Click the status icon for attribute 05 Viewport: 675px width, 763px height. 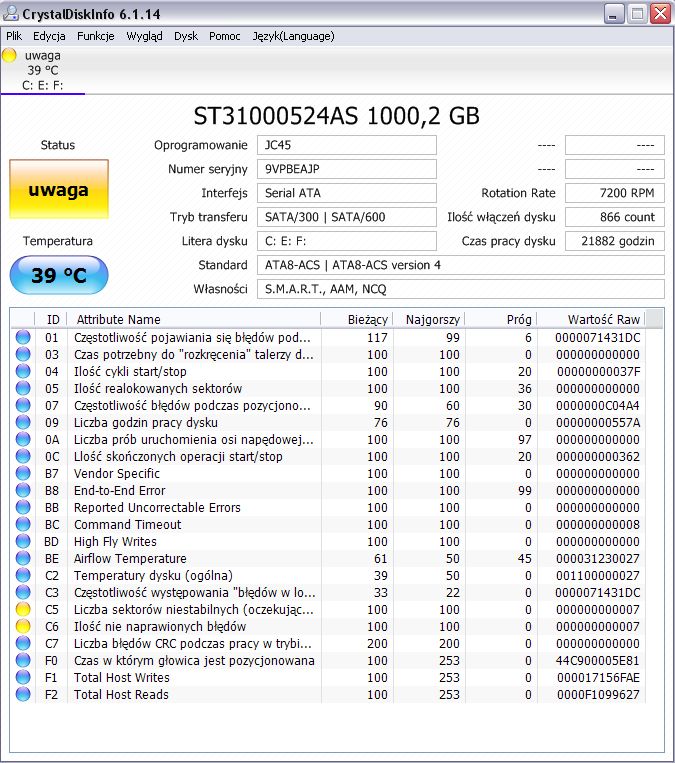click(x=23, y=388)
